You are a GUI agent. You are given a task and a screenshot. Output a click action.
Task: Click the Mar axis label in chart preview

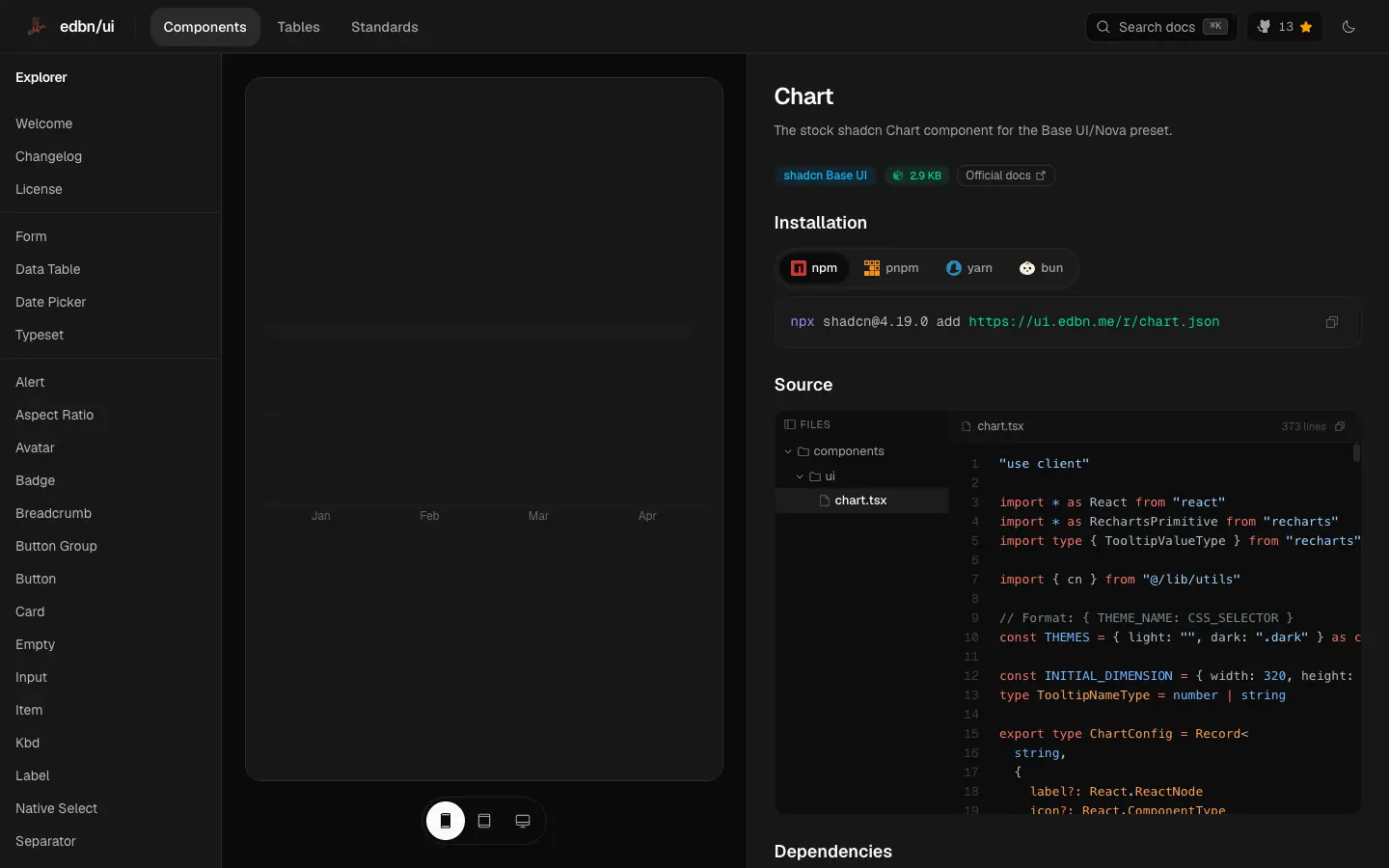click(538, 516)
